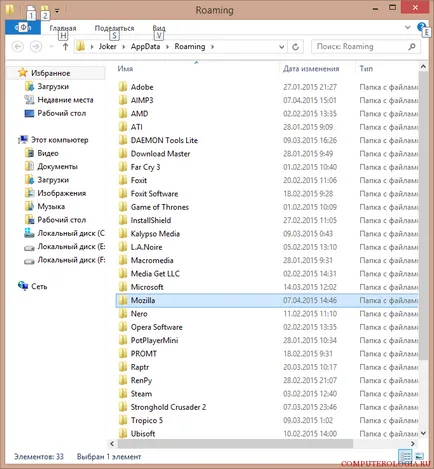Open the Вид ribbon tab

point(159,28)
